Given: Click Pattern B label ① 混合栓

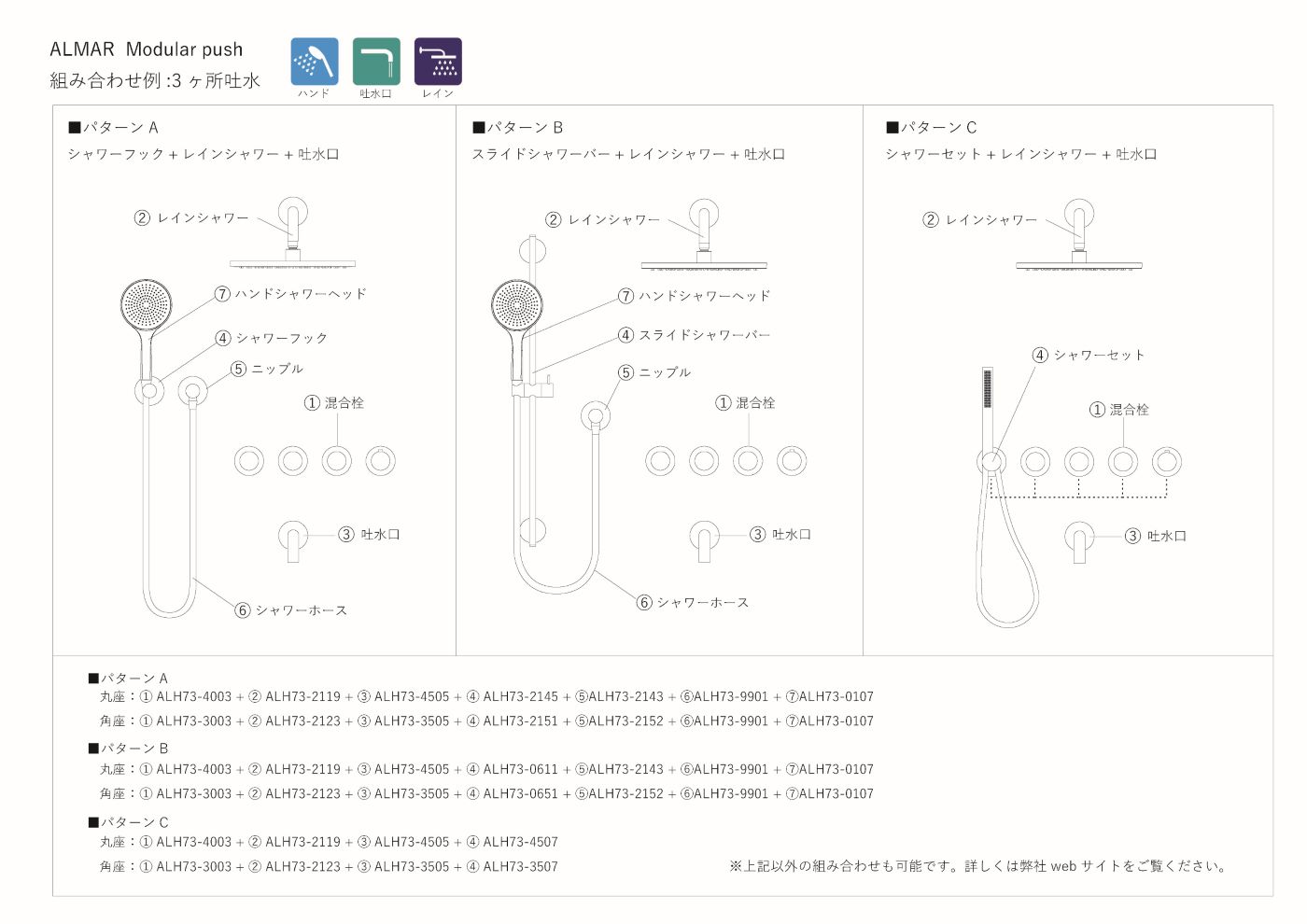Looking at the screenshot, I should click(x=746, y=403).
